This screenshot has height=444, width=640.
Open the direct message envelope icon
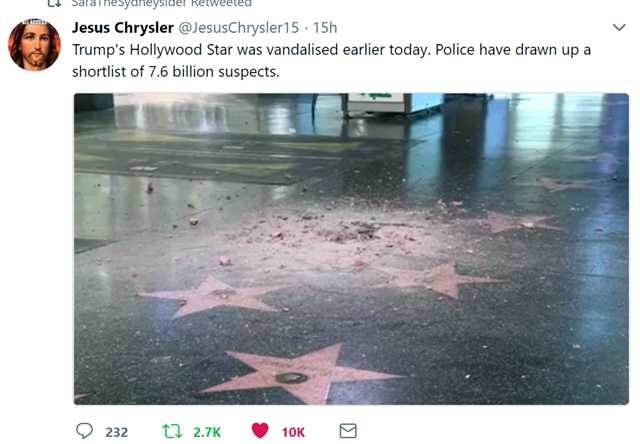[x=348, y=431]
